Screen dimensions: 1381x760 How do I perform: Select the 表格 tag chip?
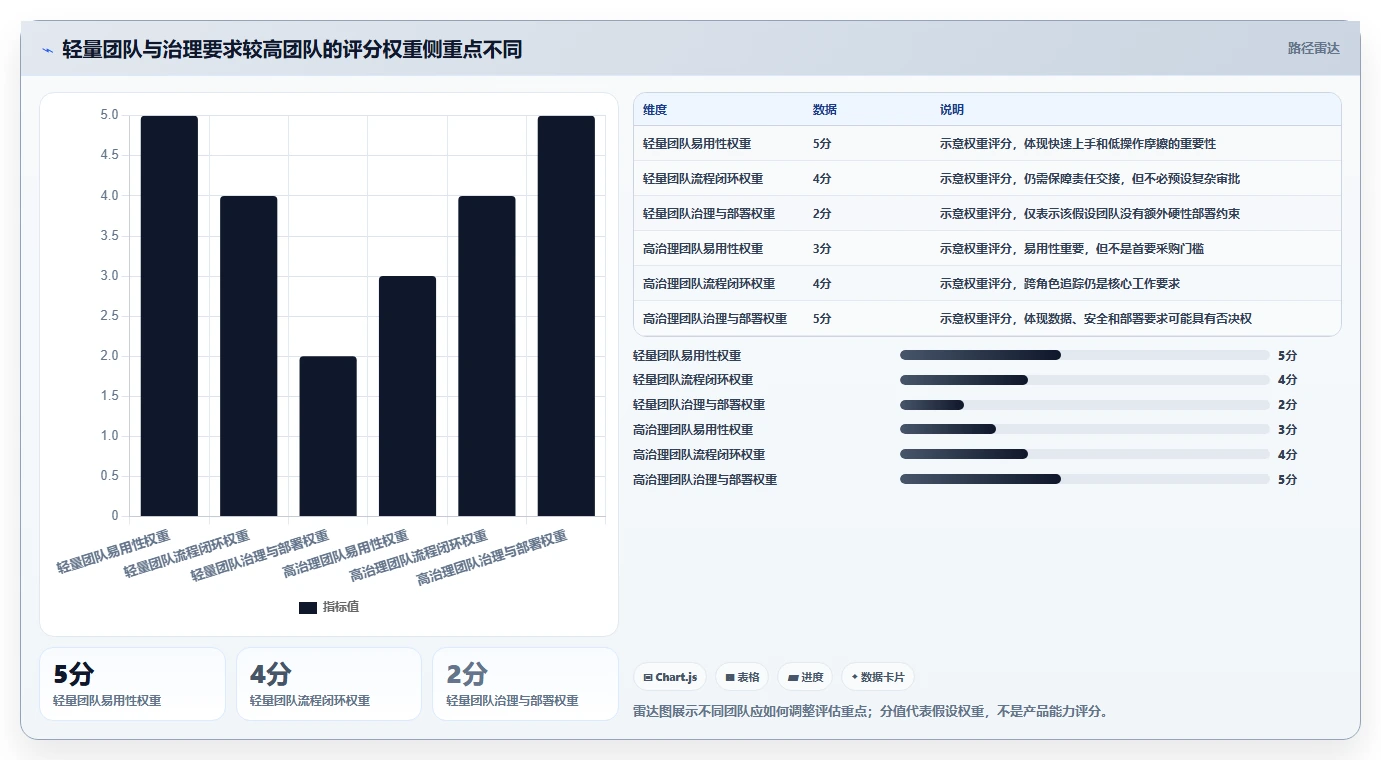click(x=742, y=677)
